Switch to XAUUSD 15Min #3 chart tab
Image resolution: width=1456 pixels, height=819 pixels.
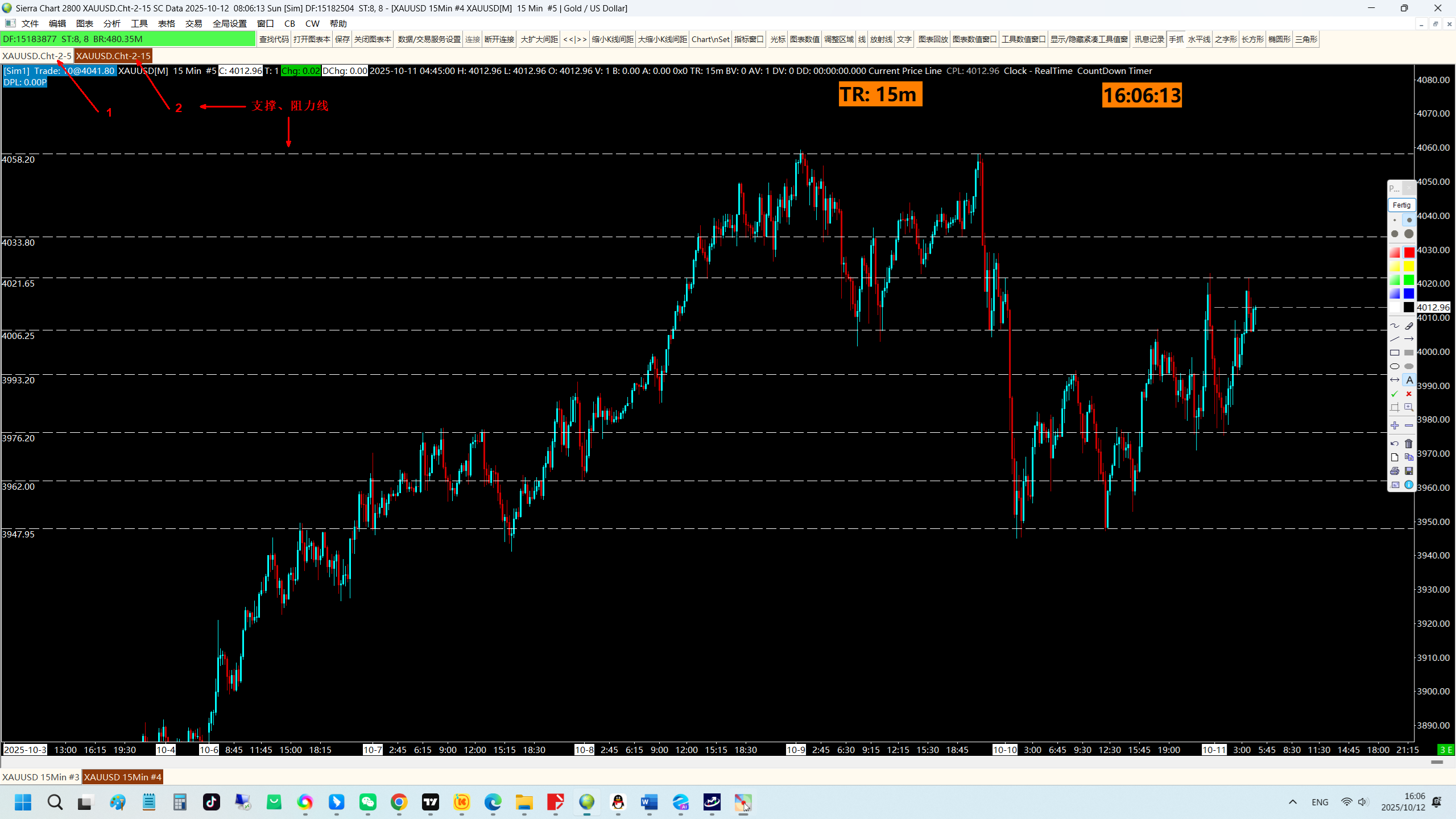[40, 777]
